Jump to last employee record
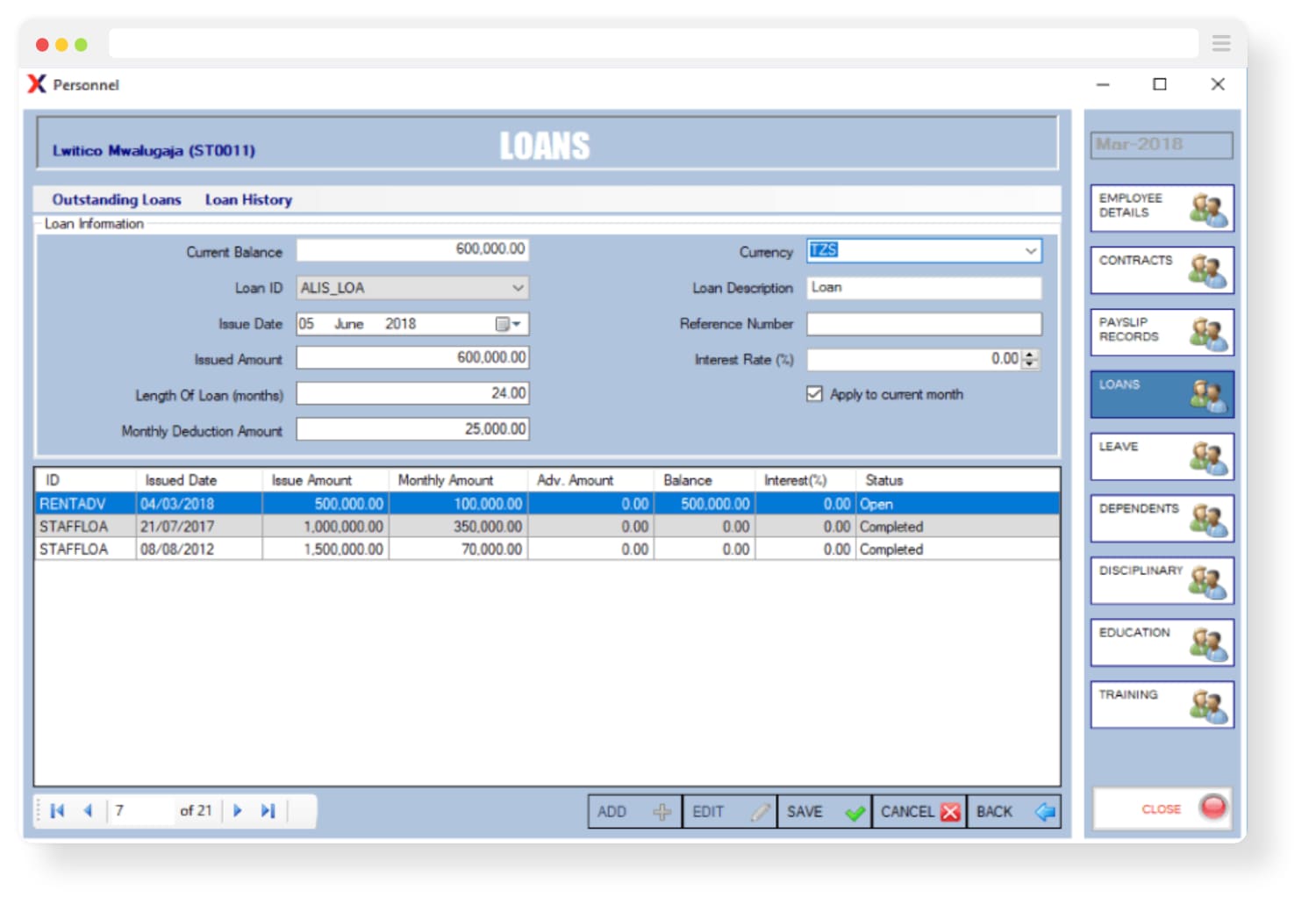Image resolution: width=1316 pixels, height=912 pixels. point(268,811)
